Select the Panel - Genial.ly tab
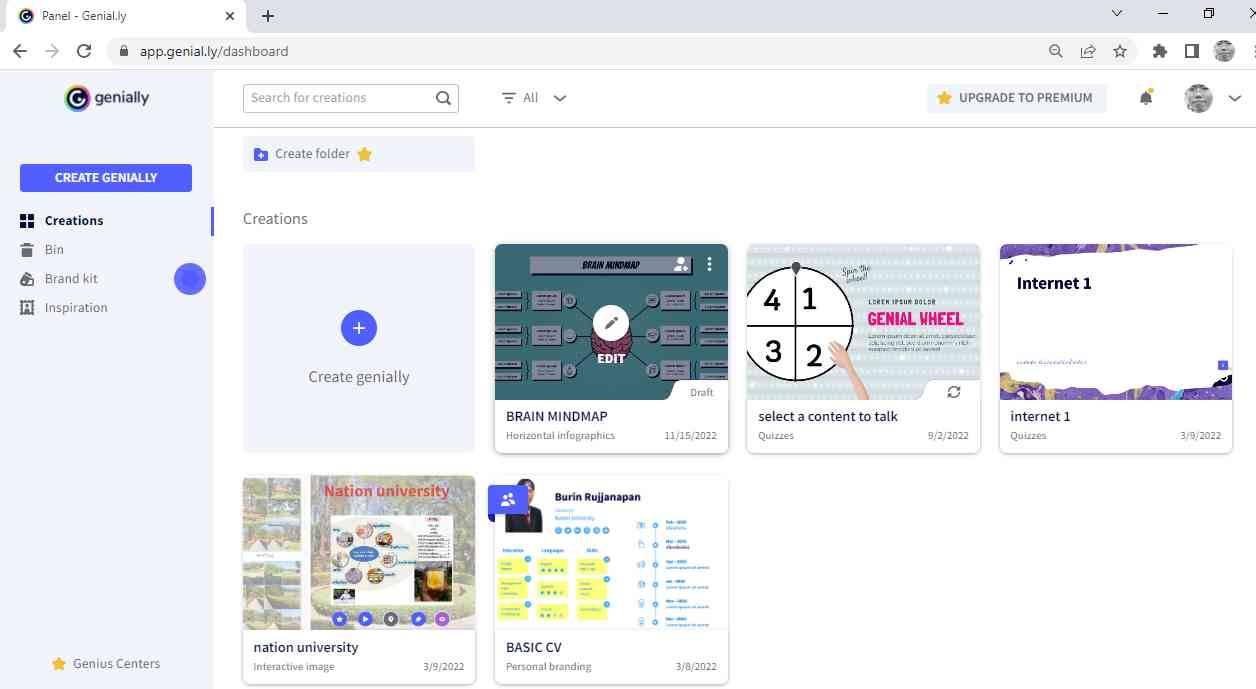The height and width of the screenshot is (689, 1256). click(126, 16)
